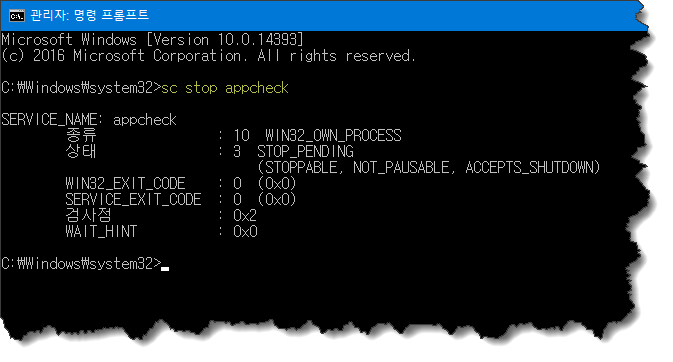The image size is (673, 362).
Task: Click the 'WIN32_EXIT_CODE' label
Action: coord(125,184)
